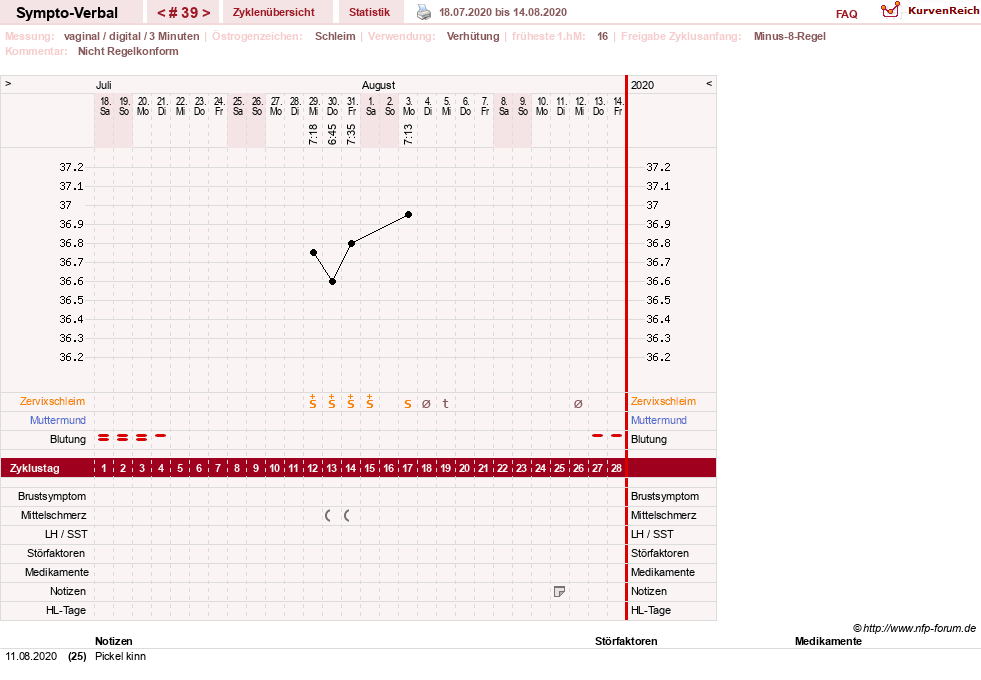Click the heavy bleeding mark on cycle day 2
981x680 pixels.
[123, 438]
